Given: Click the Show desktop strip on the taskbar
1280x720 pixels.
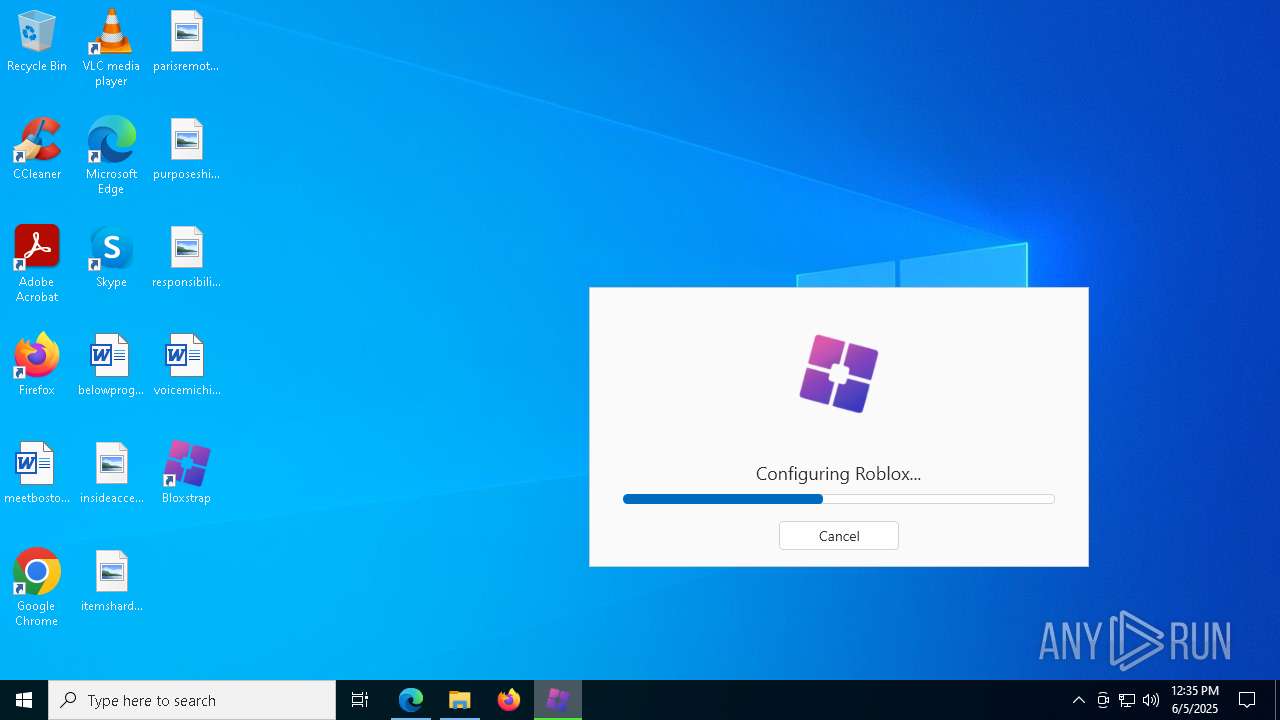Looking at the screenshot, I should pyautogui.click(x=1277, y=700).
